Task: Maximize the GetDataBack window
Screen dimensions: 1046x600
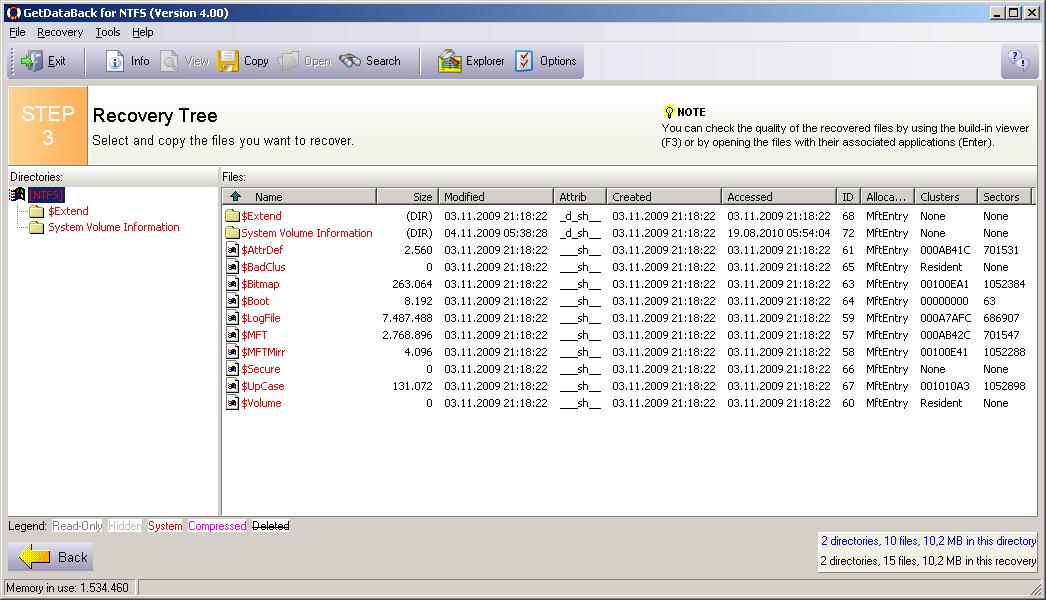Action: 1013,13
